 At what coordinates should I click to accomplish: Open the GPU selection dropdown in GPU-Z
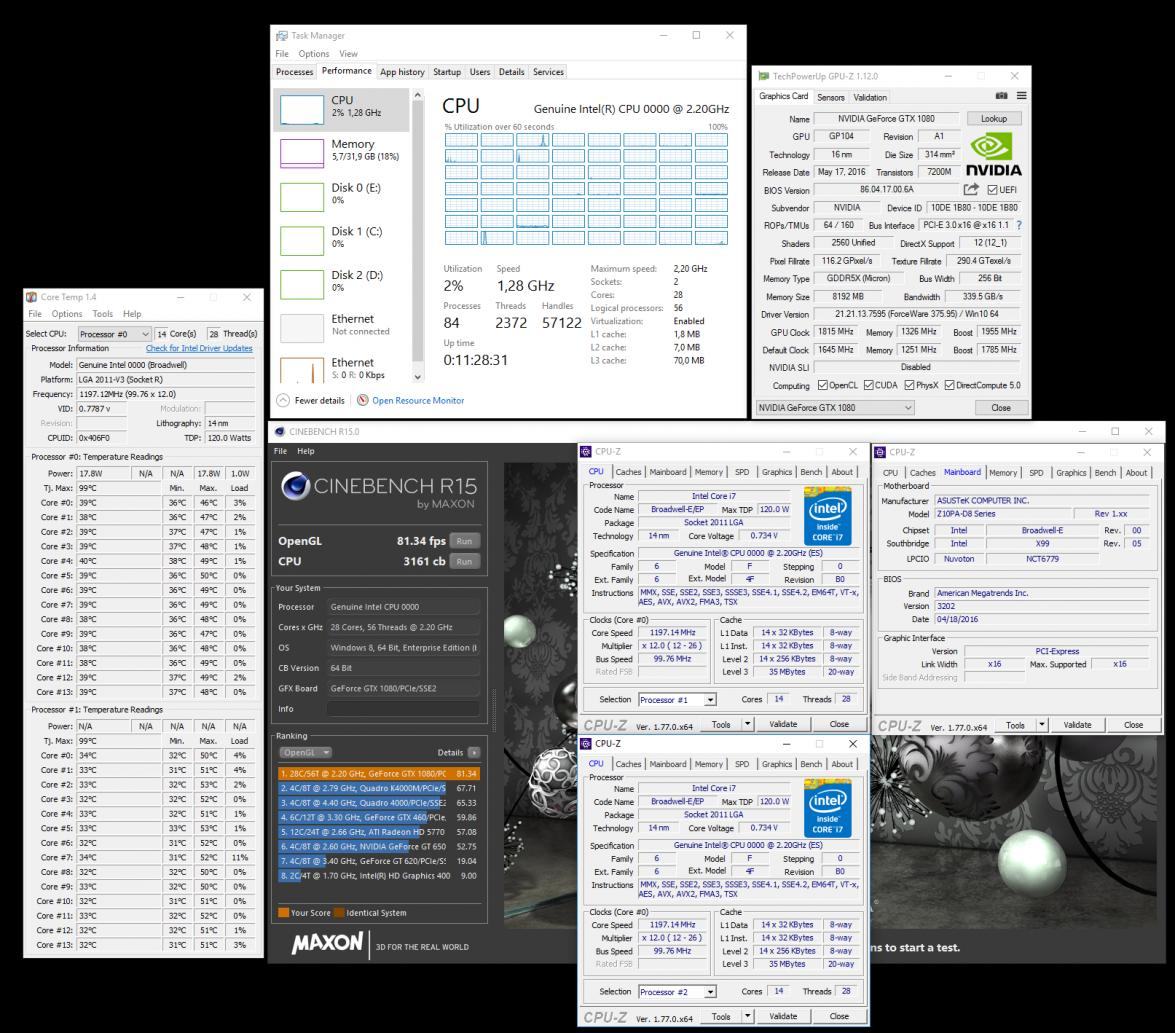pyautogui.click(x=835, y=408)
